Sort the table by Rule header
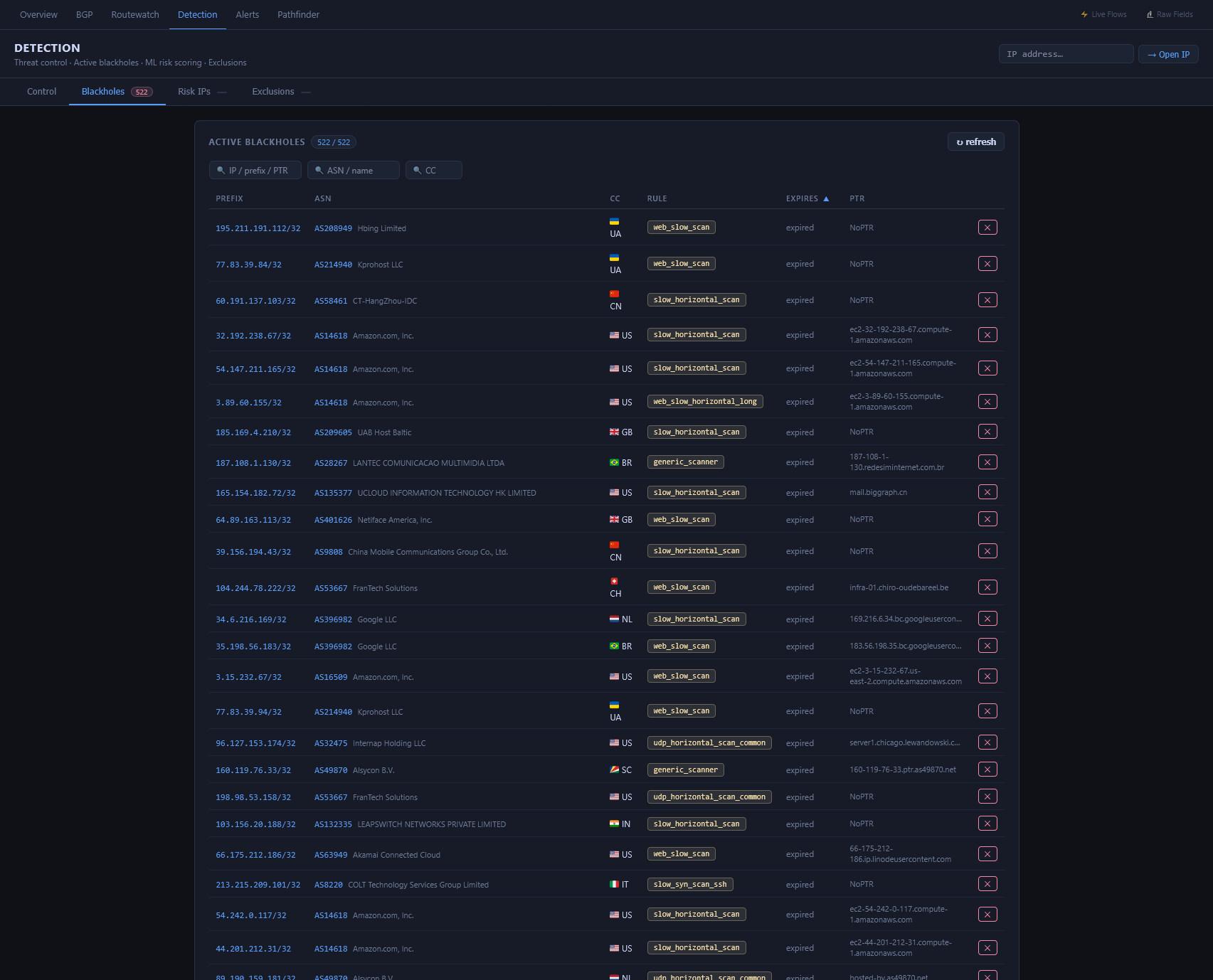The image size is (1213, 980). 657,198
